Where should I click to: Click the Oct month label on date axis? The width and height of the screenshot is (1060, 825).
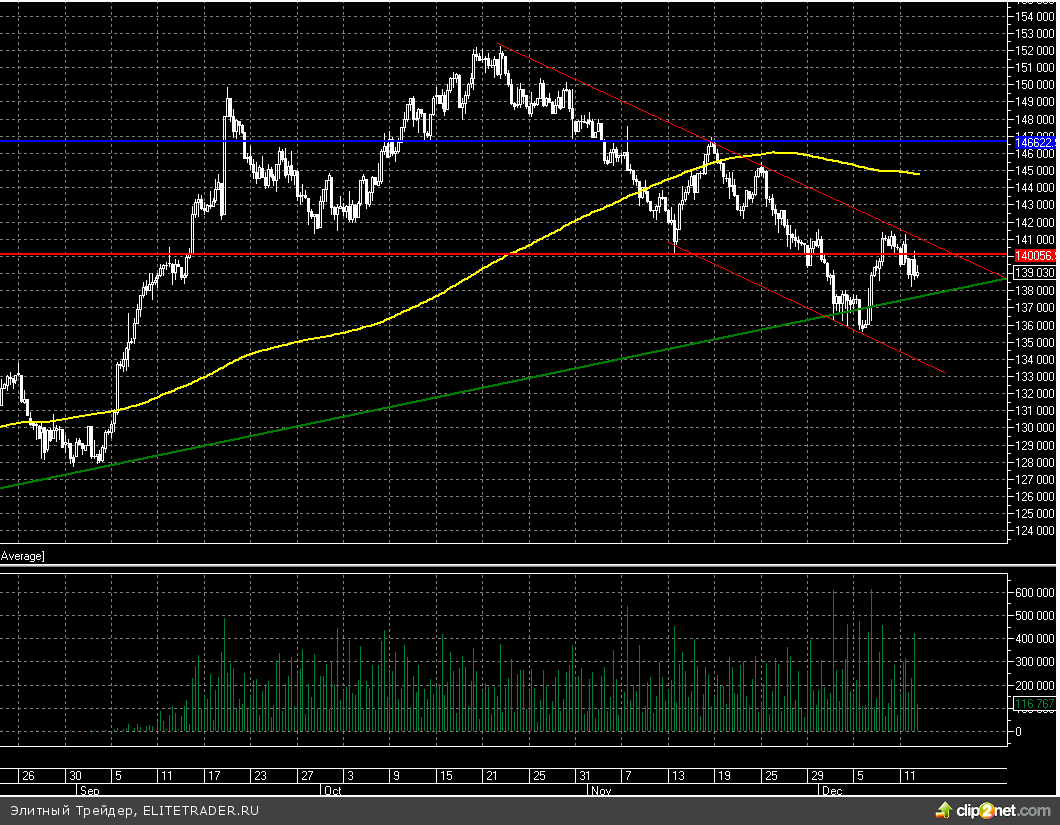pyautogui.click(x=332, y=789)
